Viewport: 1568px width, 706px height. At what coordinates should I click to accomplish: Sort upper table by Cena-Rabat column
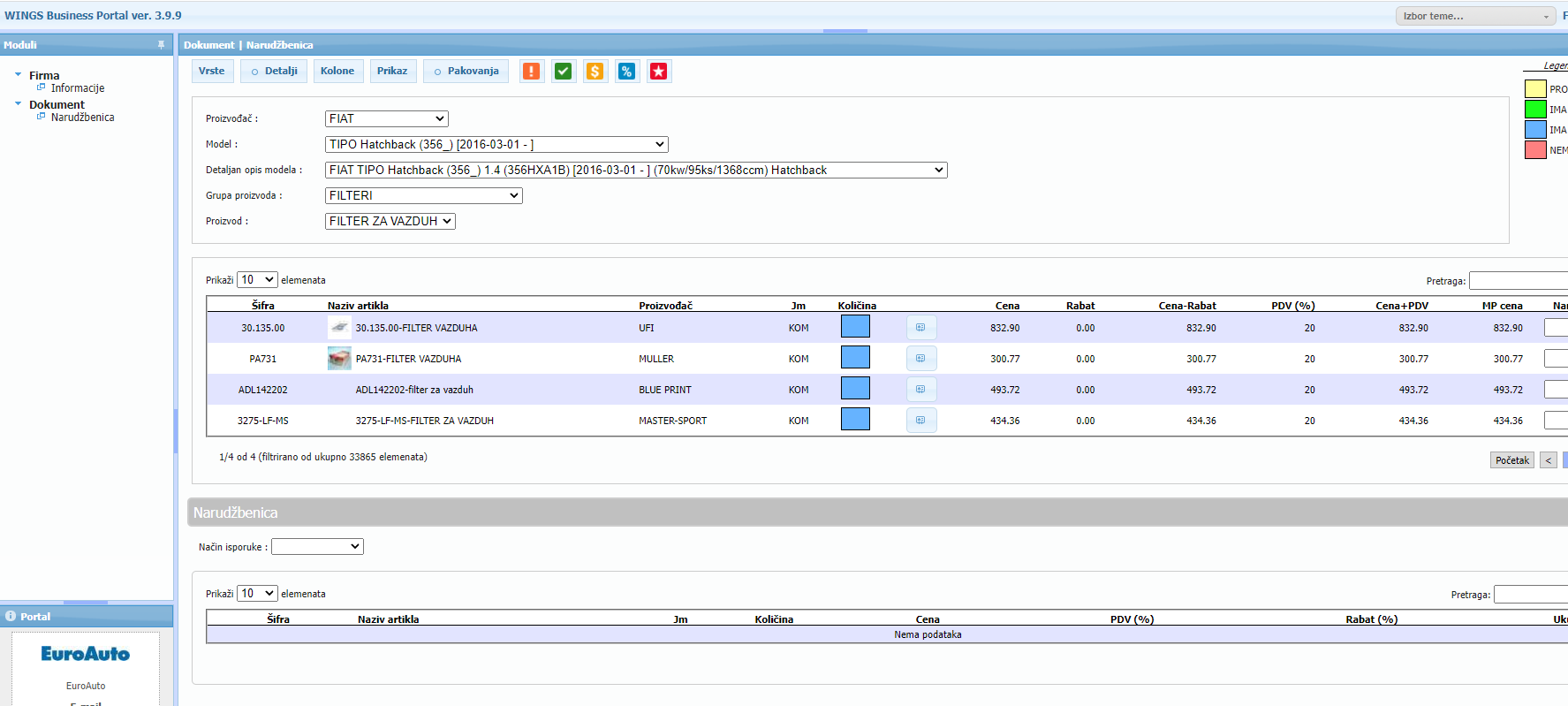coord(1187,306)
